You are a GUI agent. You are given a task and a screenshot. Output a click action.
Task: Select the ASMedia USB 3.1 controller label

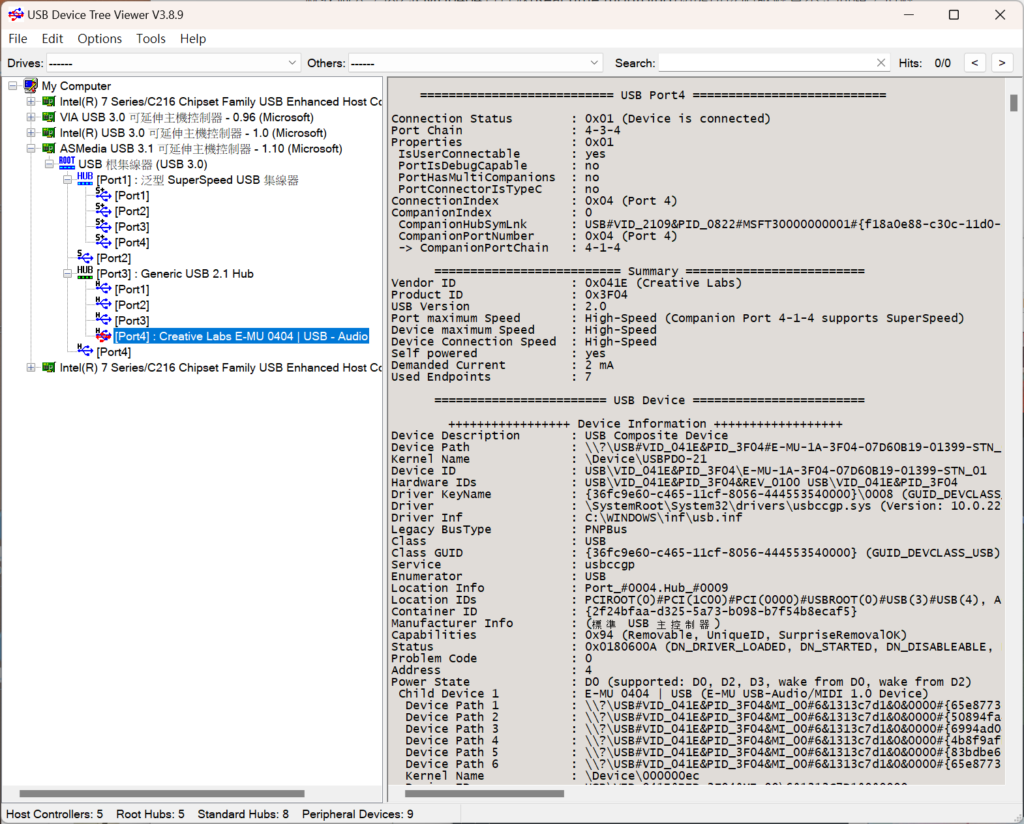click(x=201, y=148)
